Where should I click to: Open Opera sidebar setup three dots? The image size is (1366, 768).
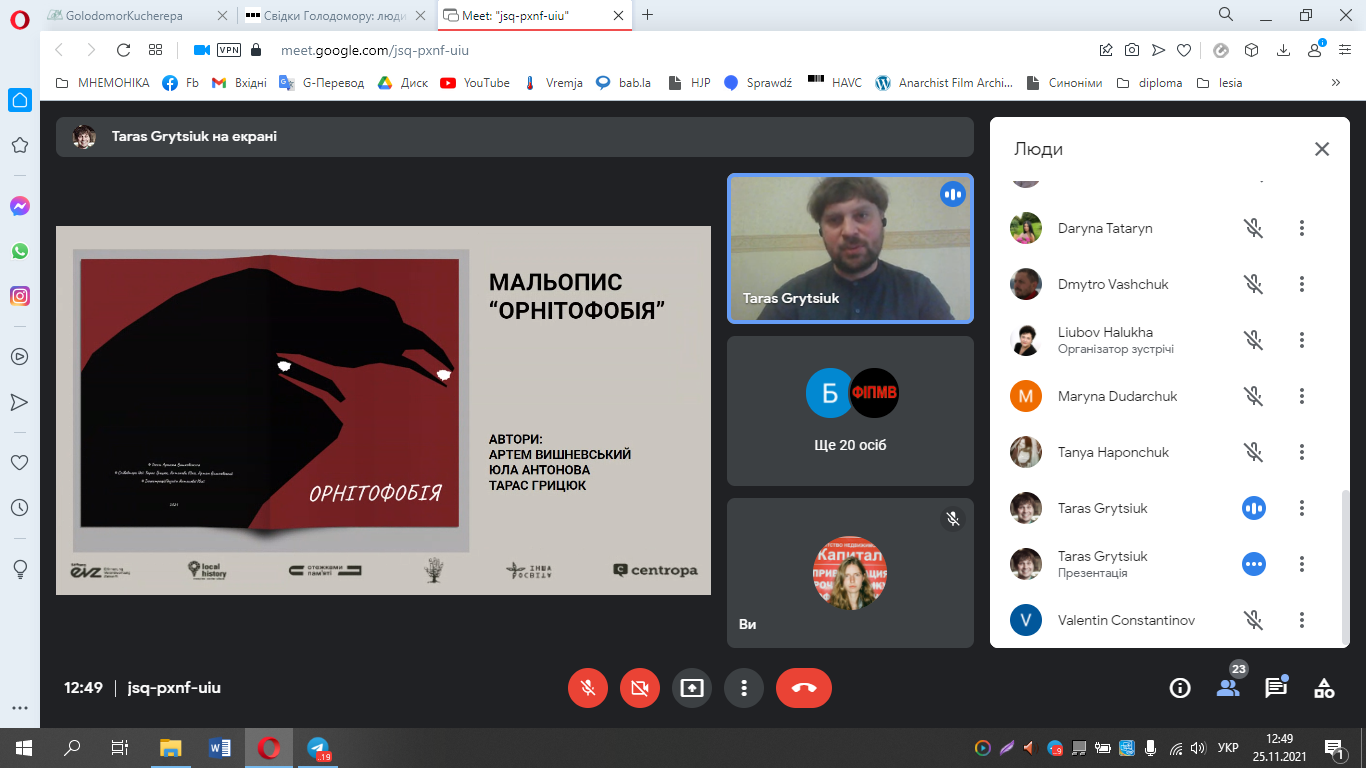coord(19,708)
